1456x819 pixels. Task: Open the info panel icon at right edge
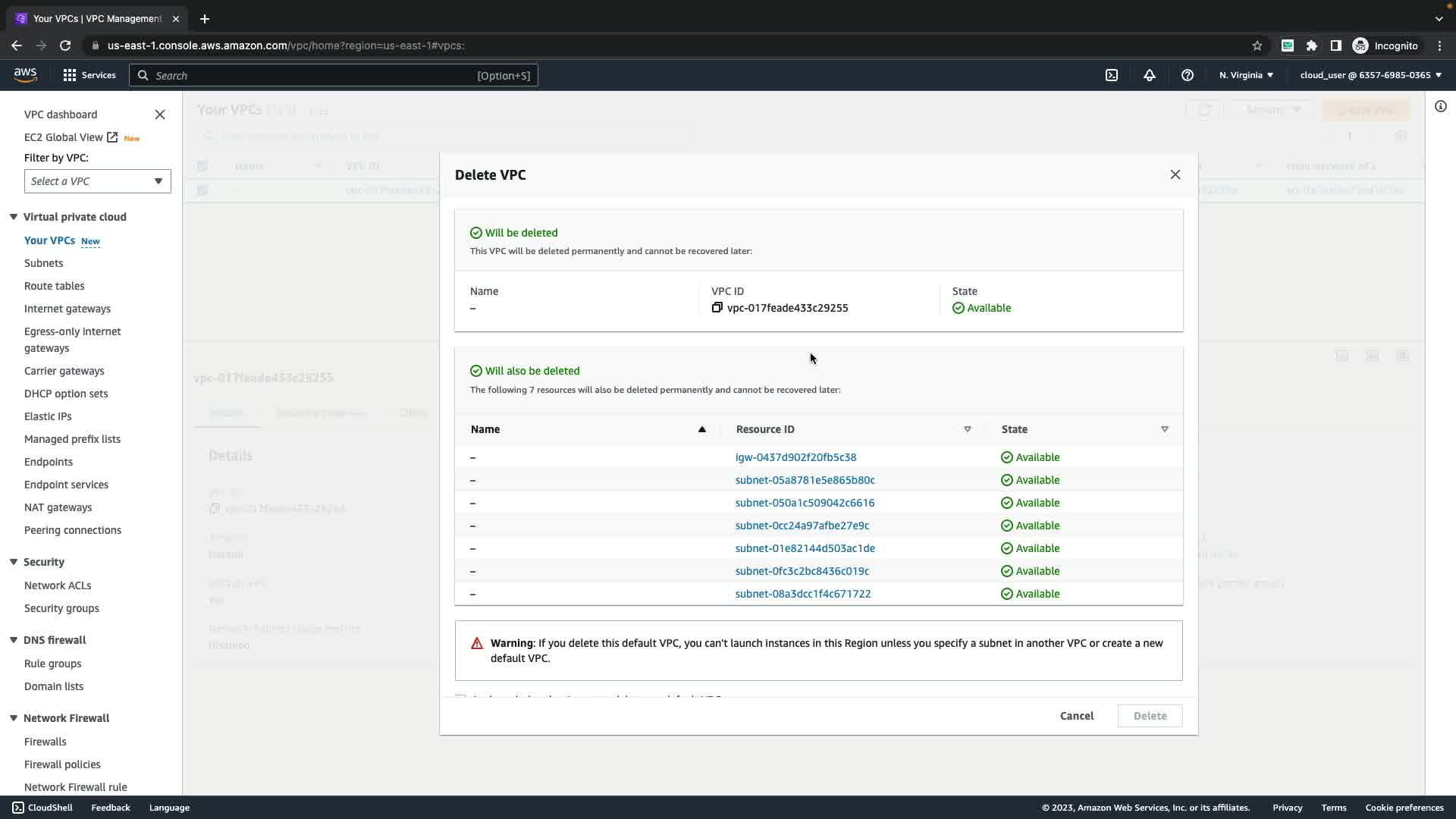1441,106
